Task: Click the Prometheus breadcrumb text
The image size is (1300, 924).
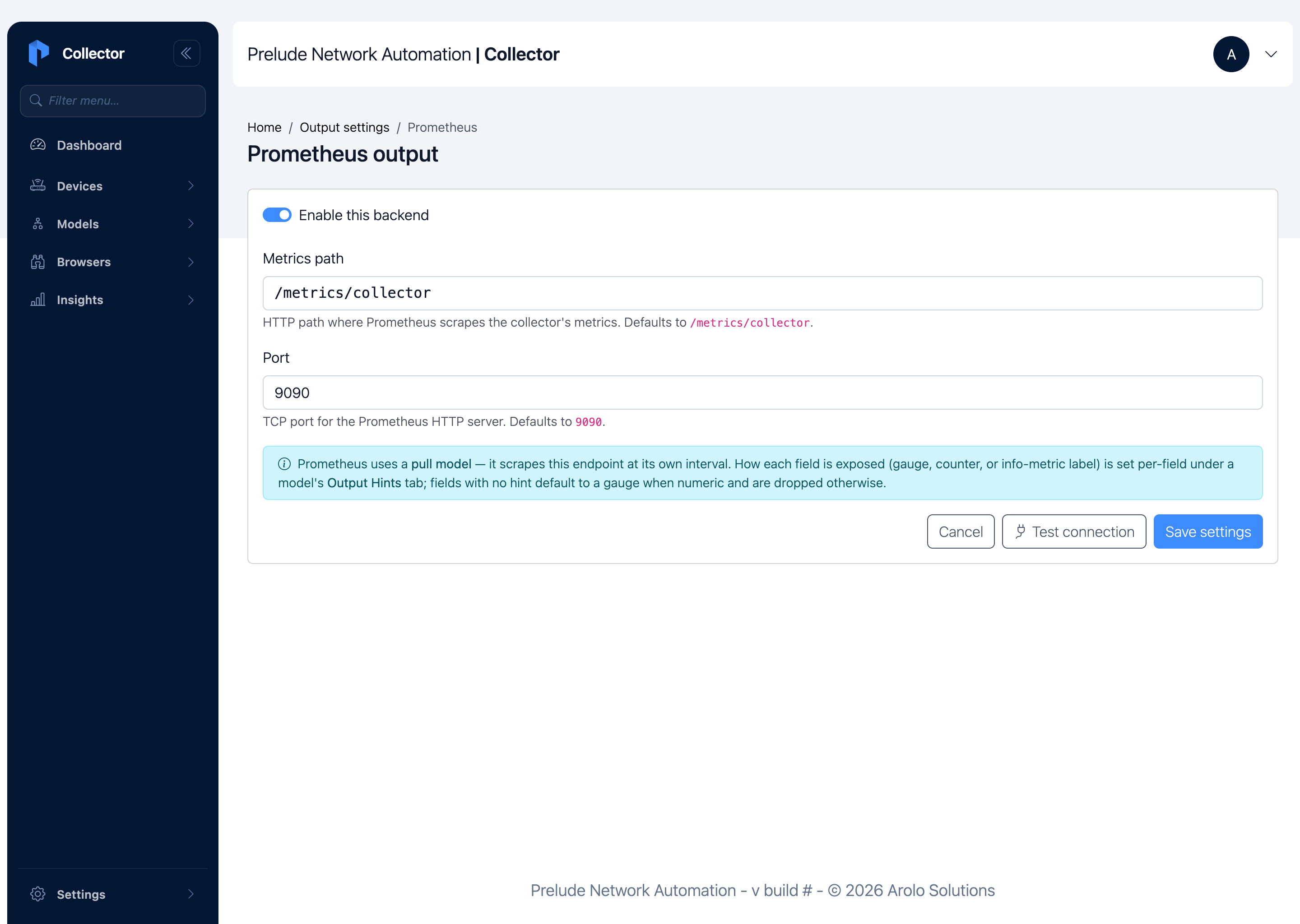Action: pos(442,127)
